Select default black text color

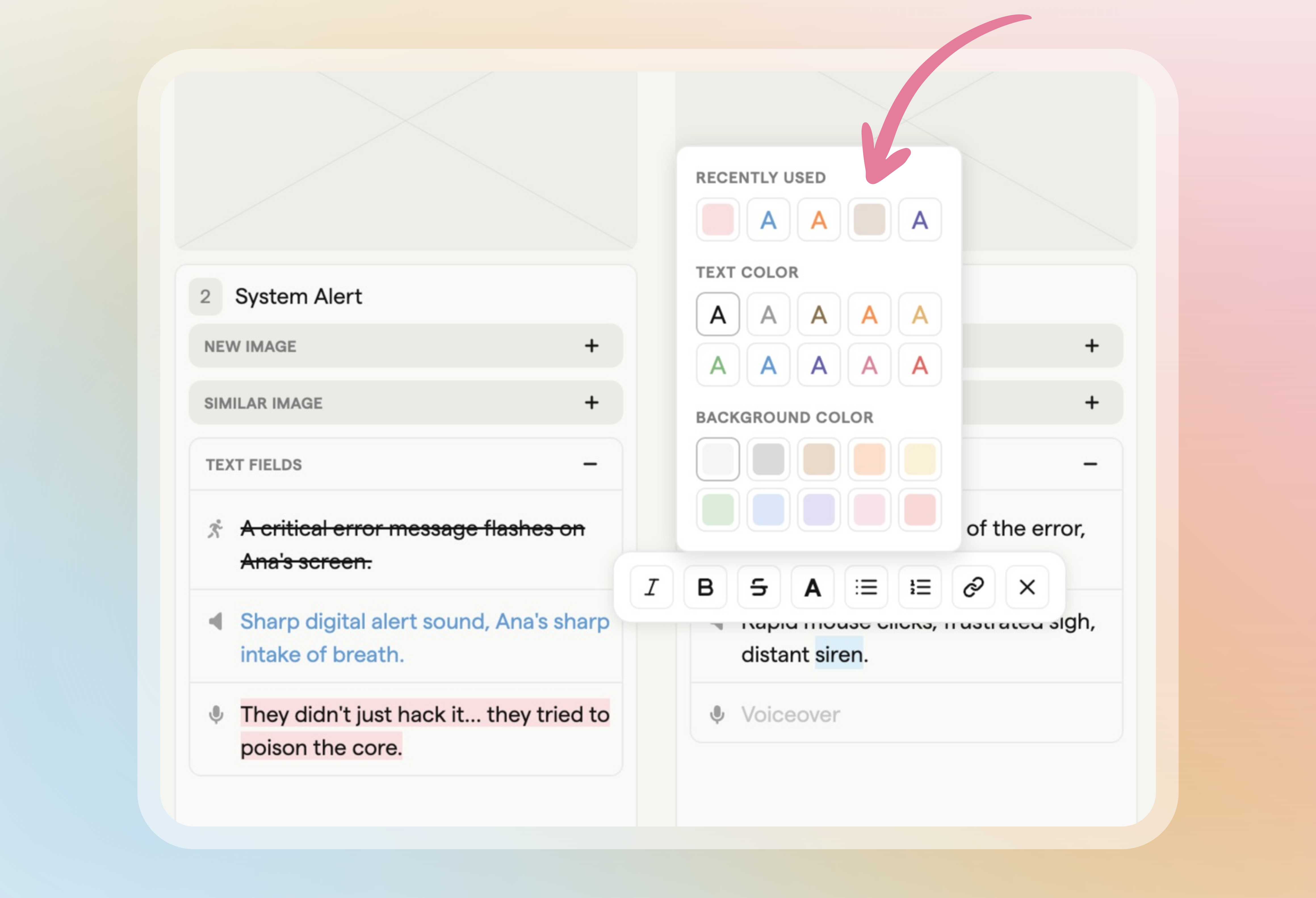pyautogui.click(x=717, y=314)
